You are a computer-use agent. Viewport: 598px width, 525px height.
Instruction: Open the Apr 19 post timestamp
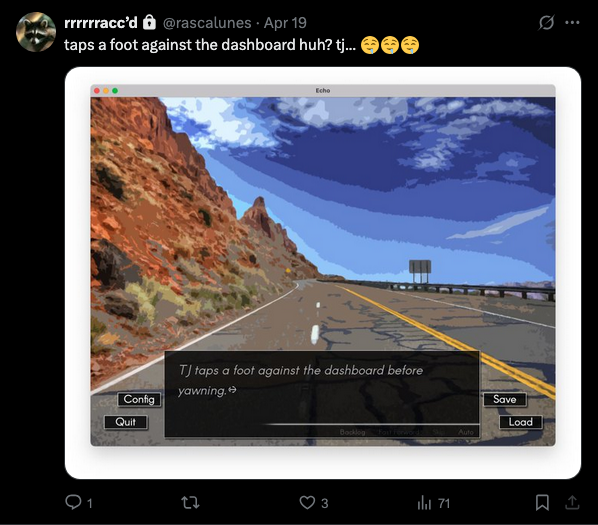(x=285, y=23)
